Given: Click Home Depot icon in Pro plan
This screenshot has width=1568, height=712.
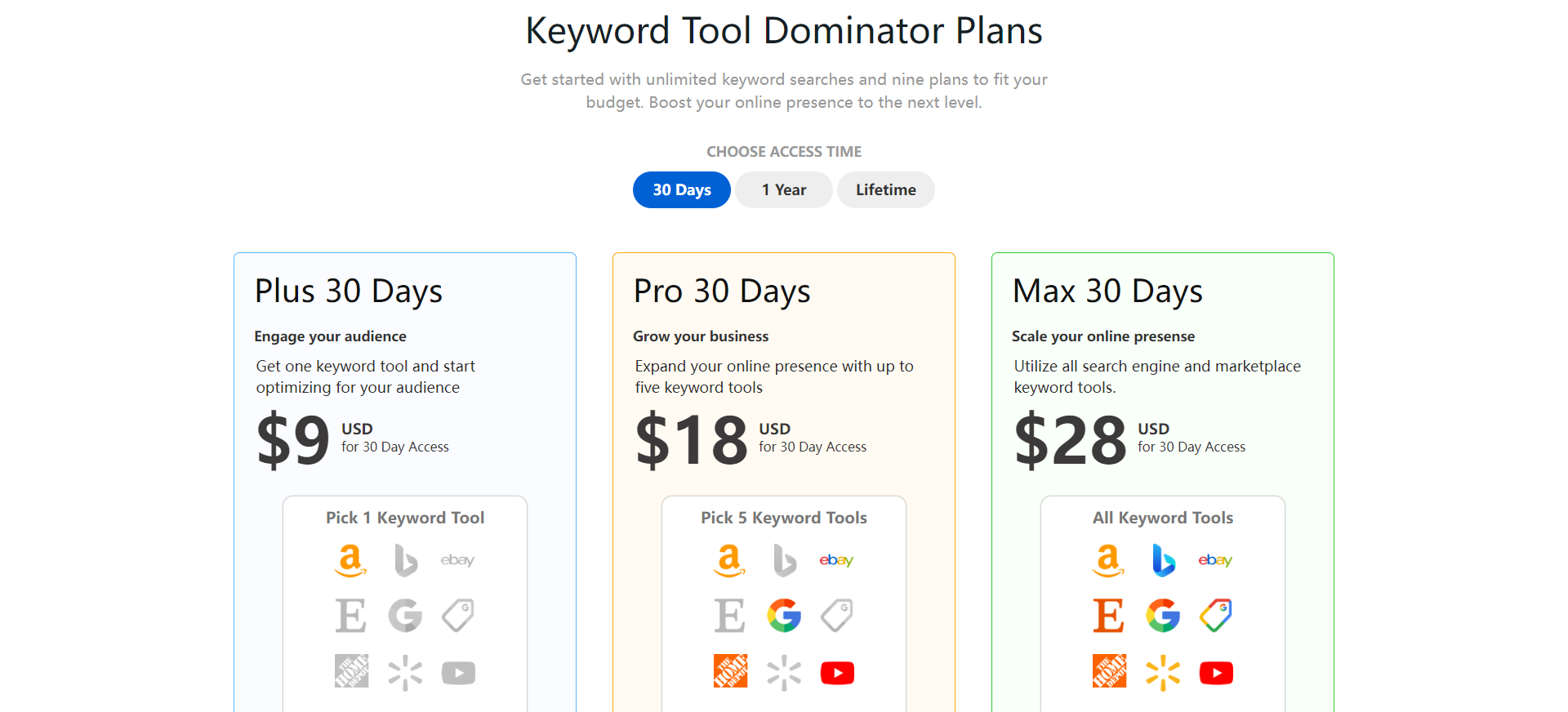Looking at the screenshot, I should tap(730, 671).
